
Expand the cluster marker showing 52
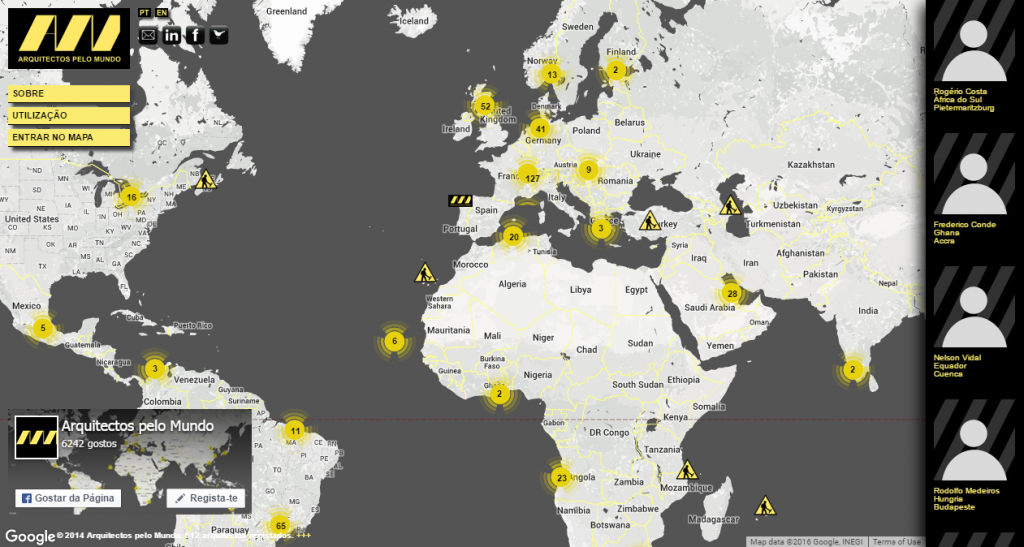click(485, 106)
